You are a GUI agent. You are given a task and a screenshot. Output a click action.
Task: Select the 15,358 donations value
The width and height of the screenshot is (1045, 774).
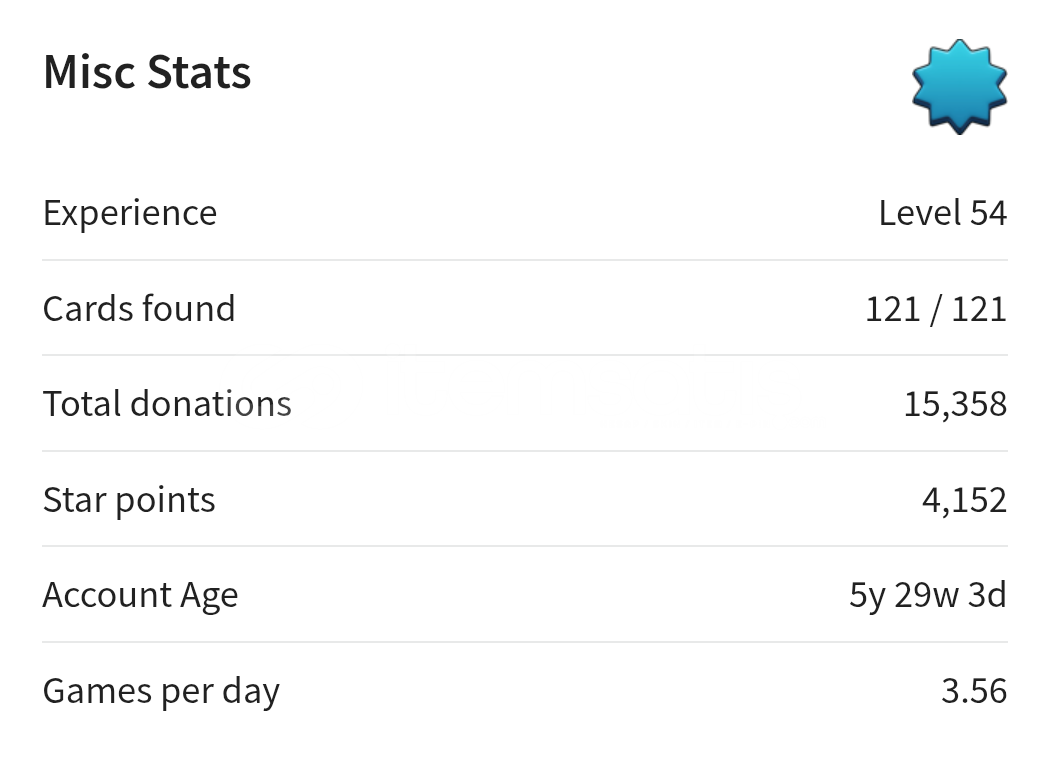(x=955, y=404)
